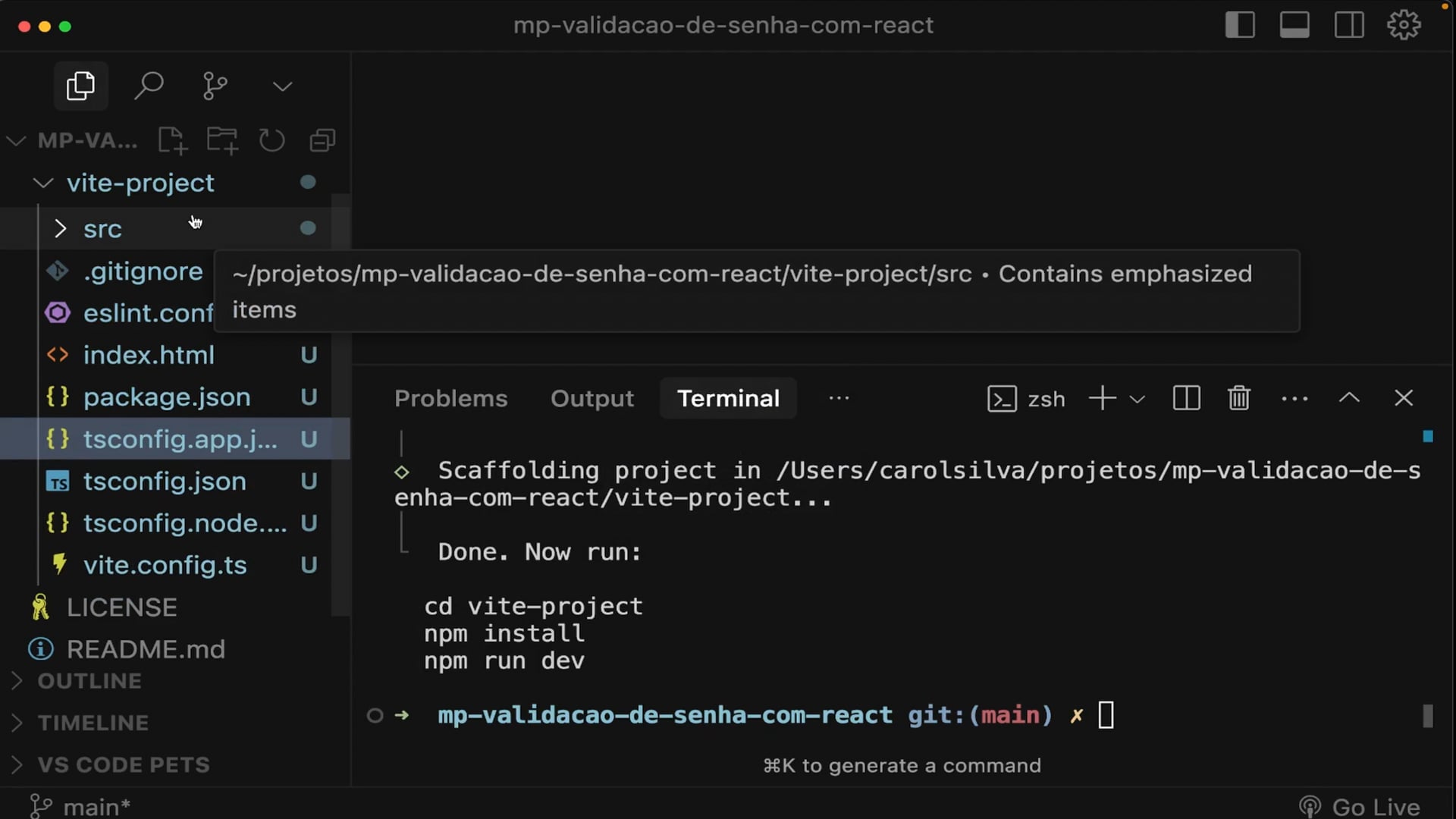Open new terminal profile dropdown arrow
This screenshot has height=819, width=1456.
1137,399
